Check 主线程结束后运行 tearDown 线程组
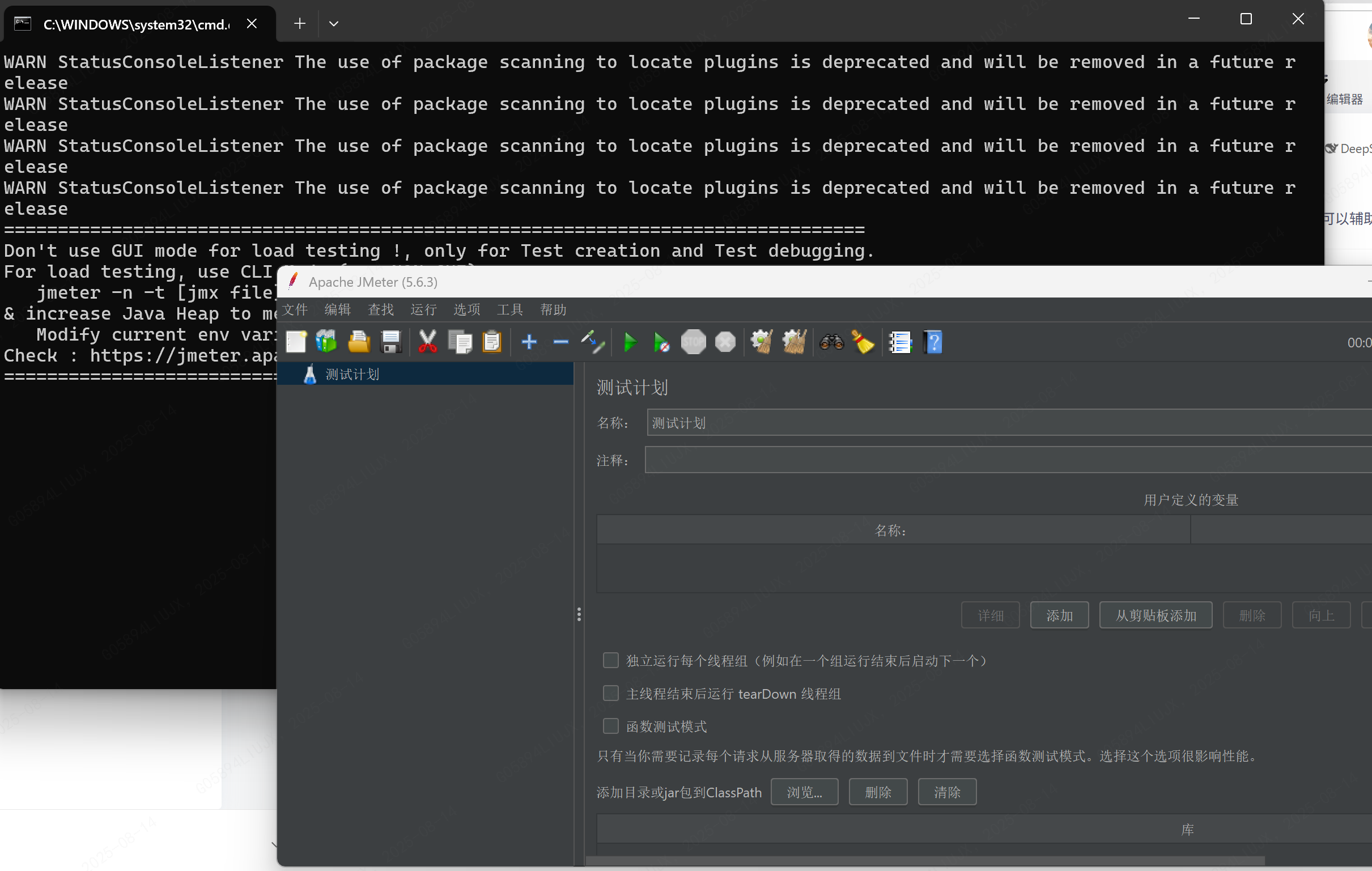The width and height of the screenshot is (1372, 871). pyautogui.click(x=610, y=692)
